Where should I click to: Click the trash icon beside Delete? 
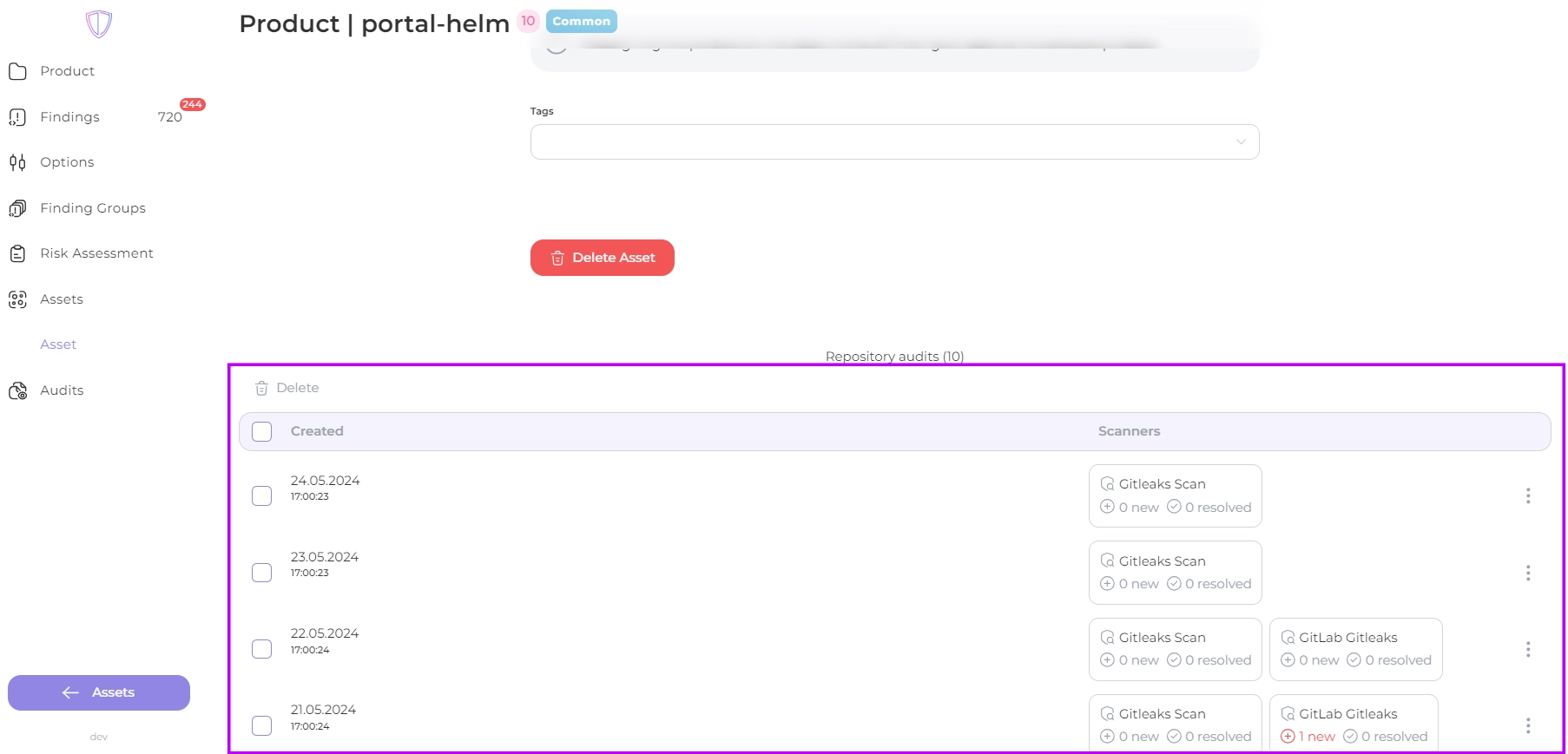(x=261, y=389)
